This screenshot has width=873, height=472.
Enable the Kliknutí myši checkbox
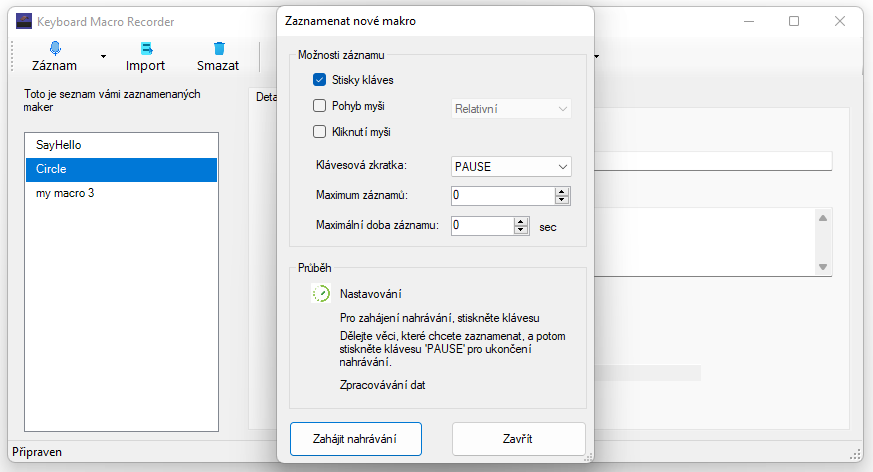click(320, 131)
